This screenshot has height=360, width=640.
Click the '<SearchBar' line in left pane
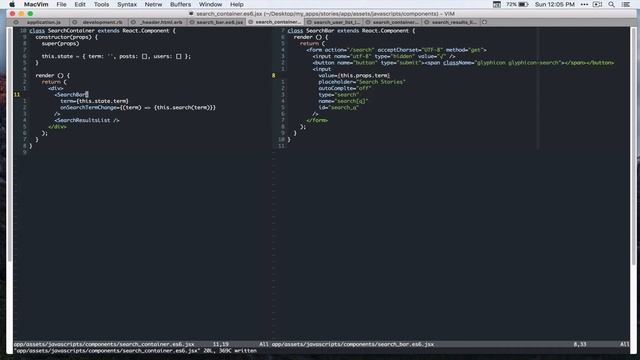point(71,95)
